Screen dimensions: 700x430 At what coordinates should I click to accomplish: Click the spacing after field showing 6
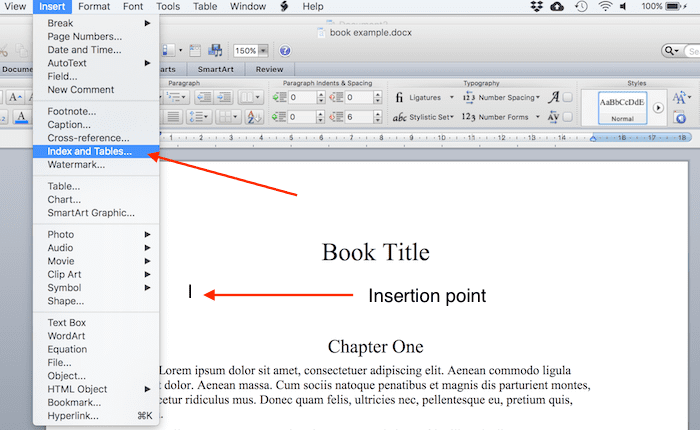[359, 117]
